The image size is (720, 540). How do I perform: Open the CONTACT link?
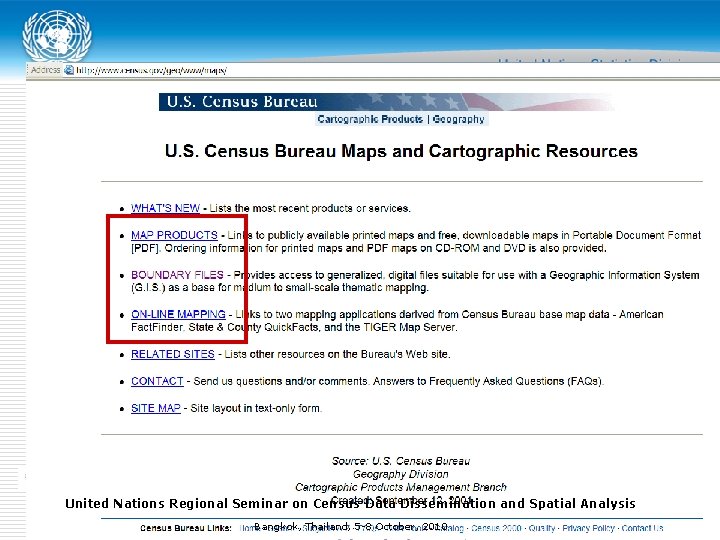click(157, 381)
